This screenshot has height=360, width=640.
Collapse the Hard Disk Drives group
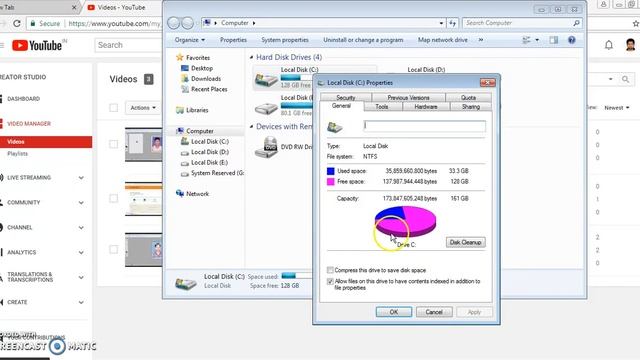coord(251,58)
